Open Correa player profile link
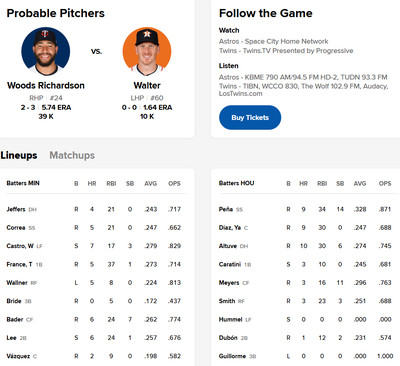This screenshot has width=400, height=366. coord(16,228)
